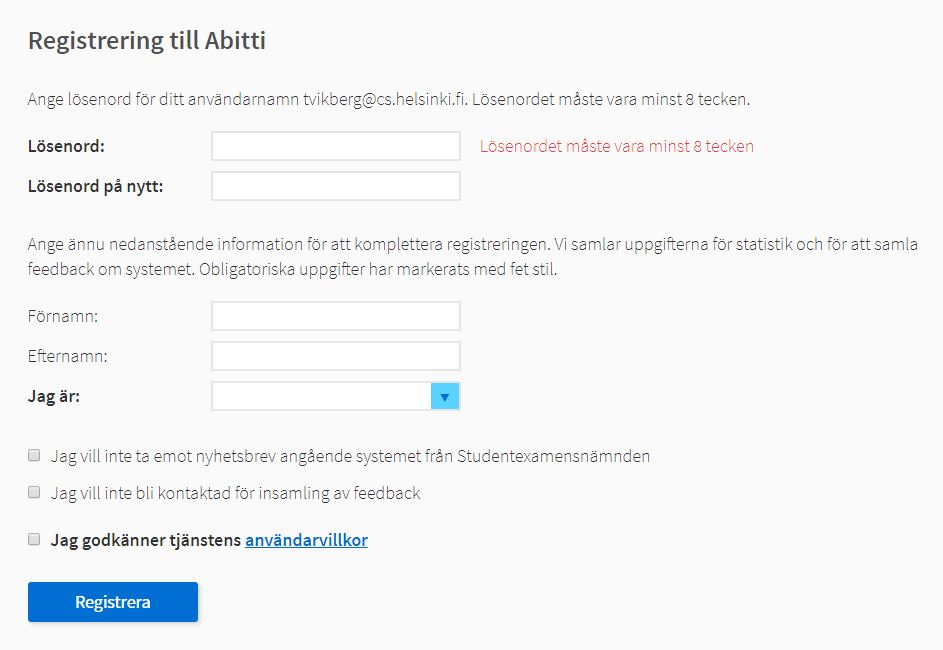Check the box declining contact for feedback
This screenshot has width=943, height=650.
34,492
